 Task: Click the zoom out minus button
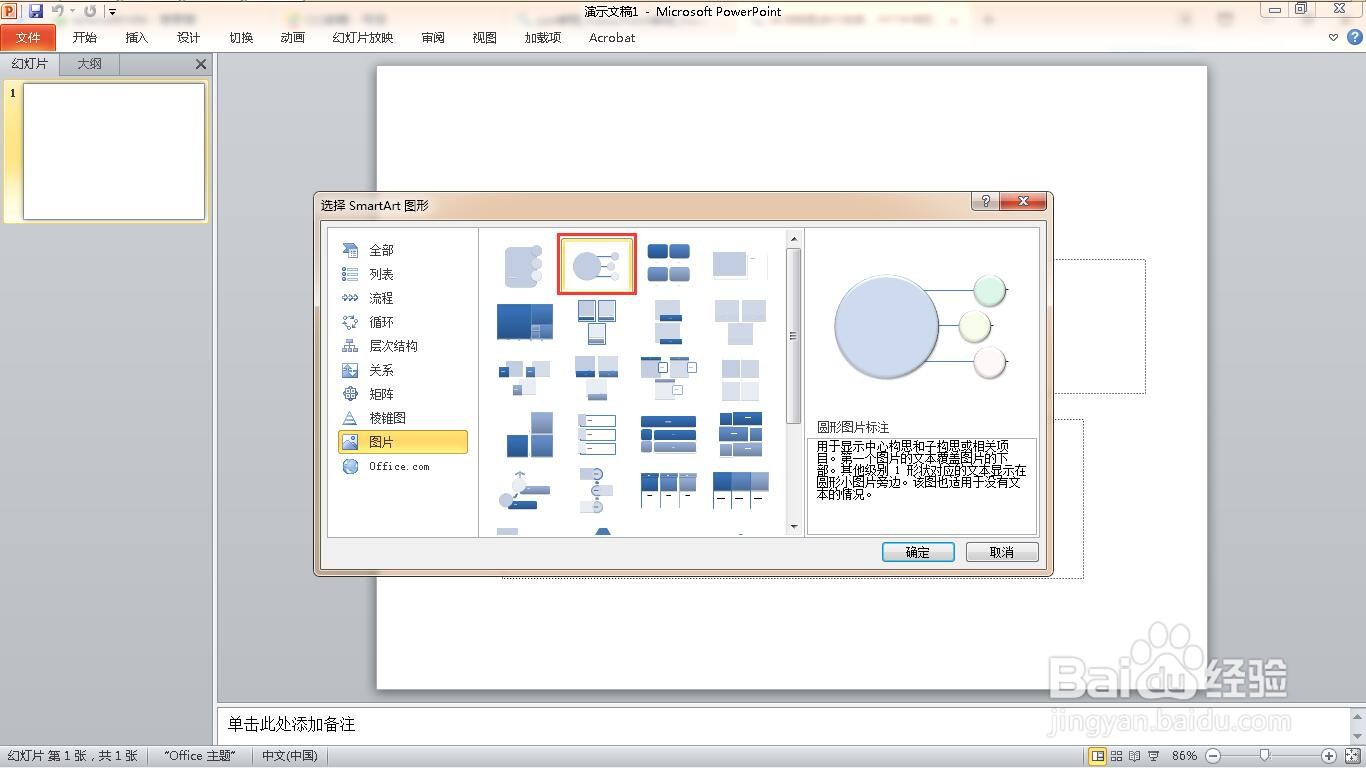[1213, 756]
